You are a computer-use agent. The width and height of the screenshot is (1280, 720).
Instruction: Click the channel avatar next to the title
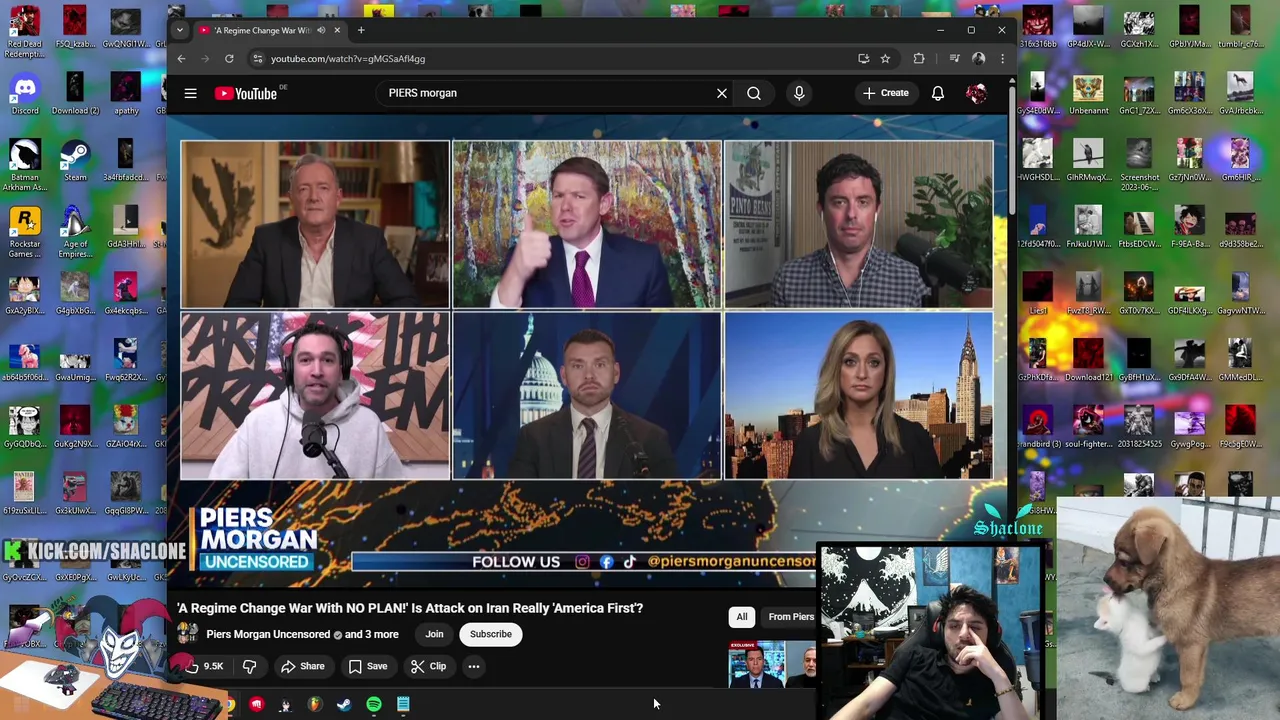coord(188,634)
